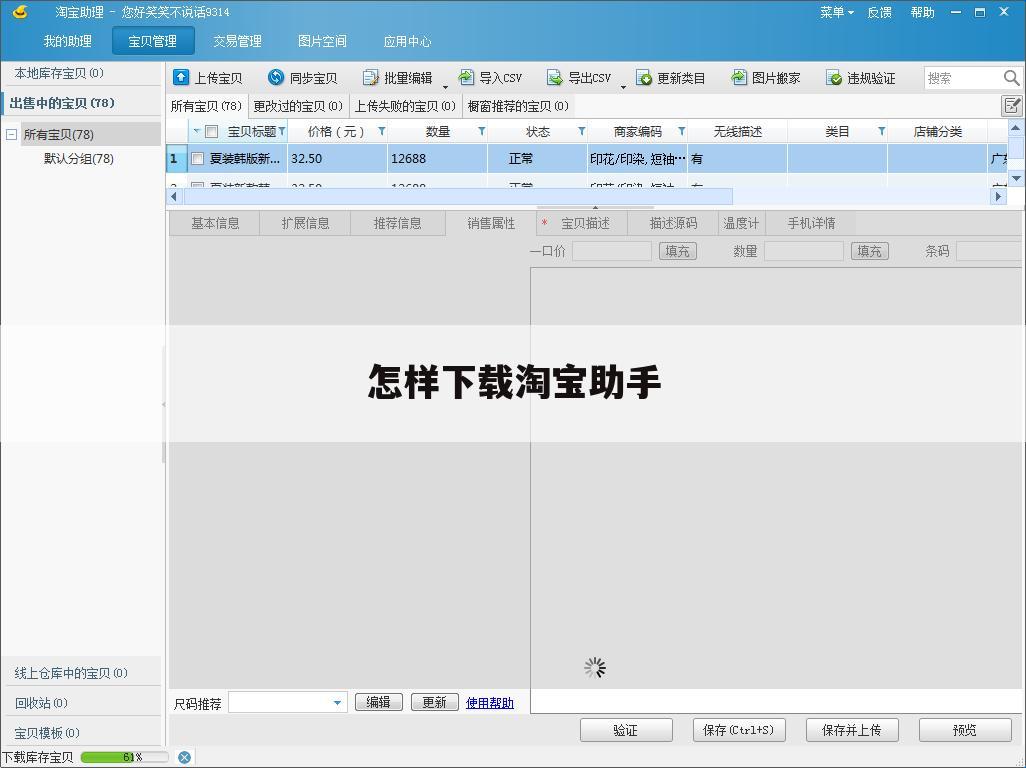Open the header selection dropdown arrow before checkbox

tap(196, 131)
